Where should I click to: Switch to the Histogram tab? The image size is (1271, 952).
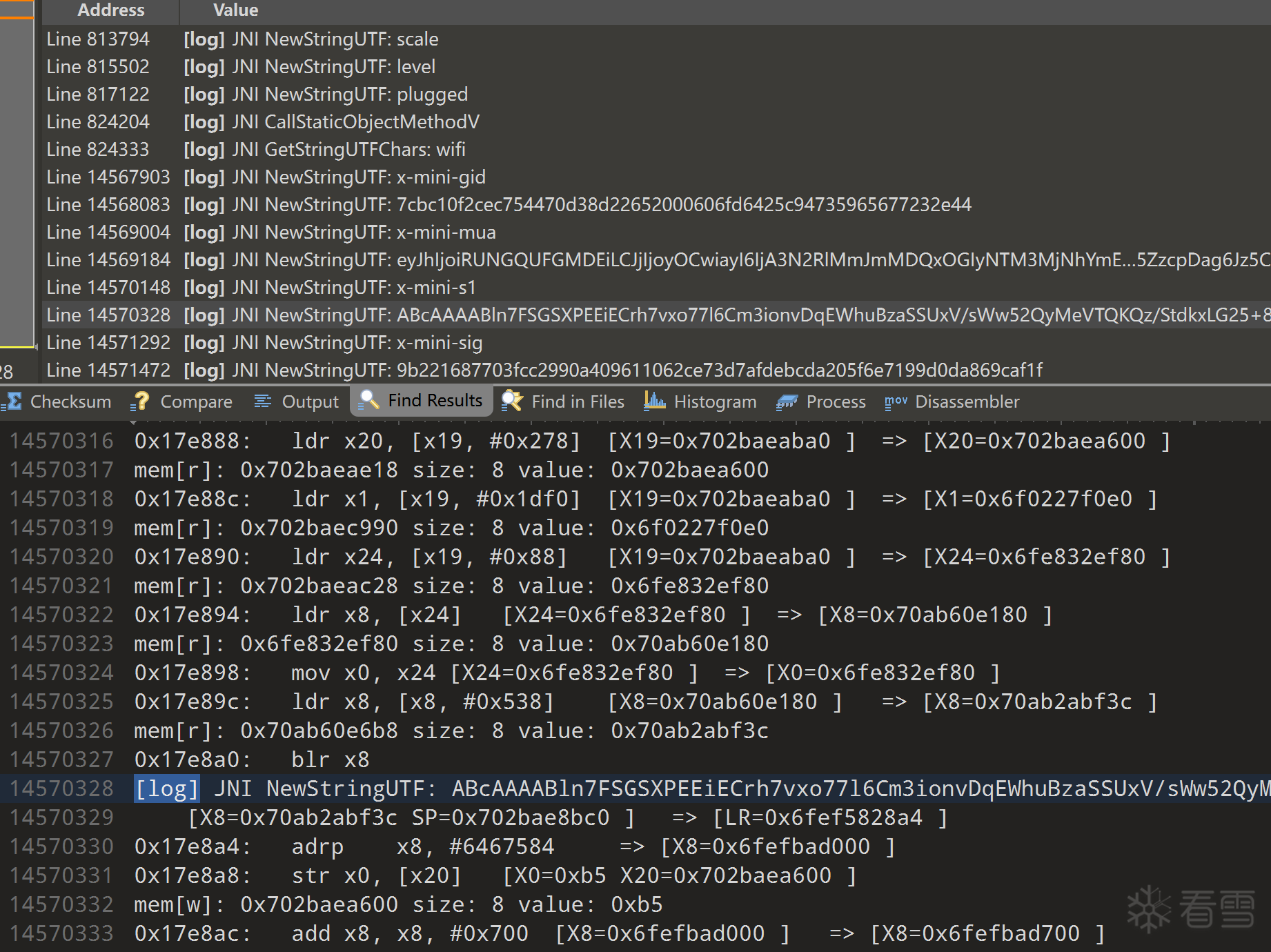(700, 401)
